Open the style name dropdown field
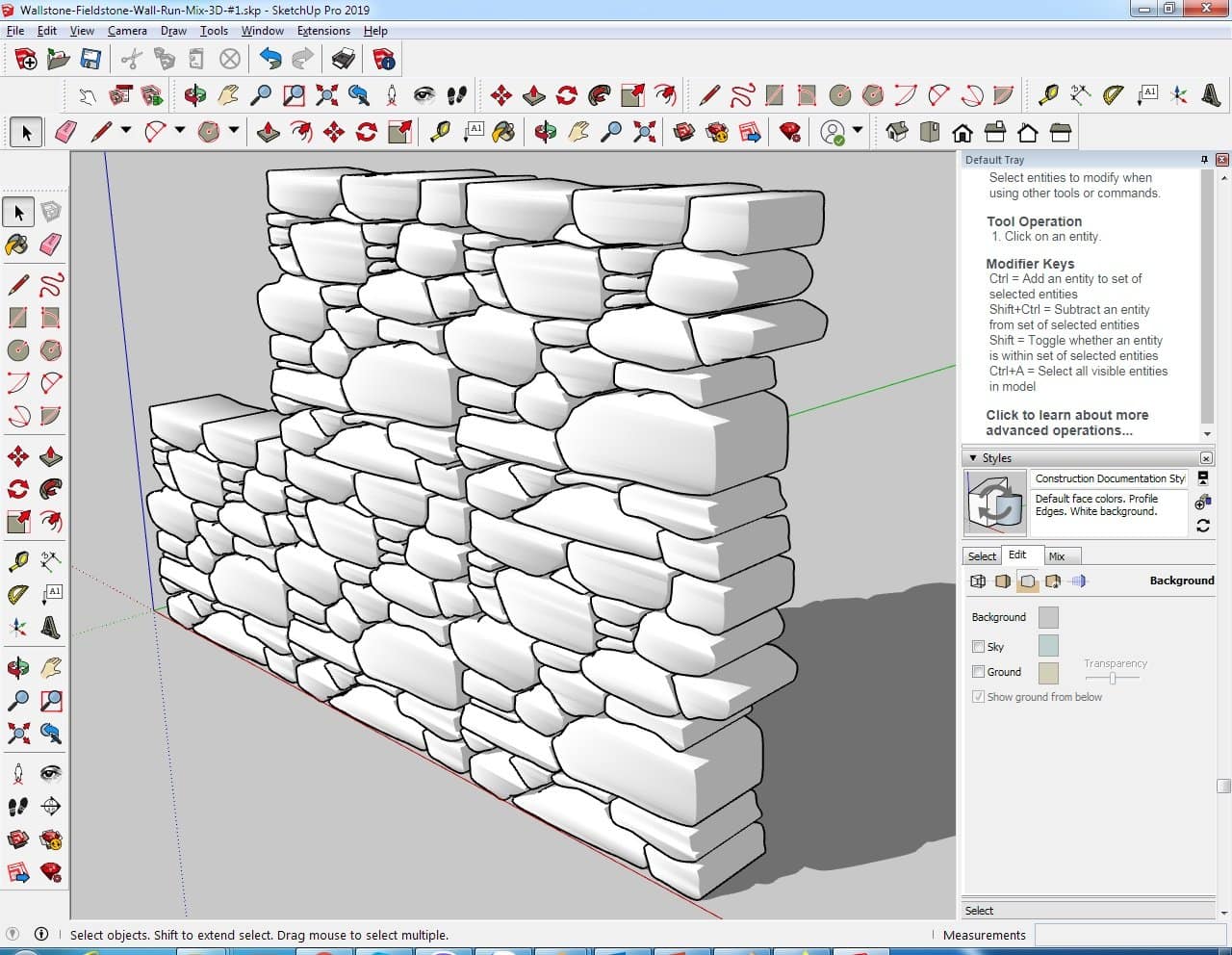This screenshot has width=1232, height=955. (1109, 478)
